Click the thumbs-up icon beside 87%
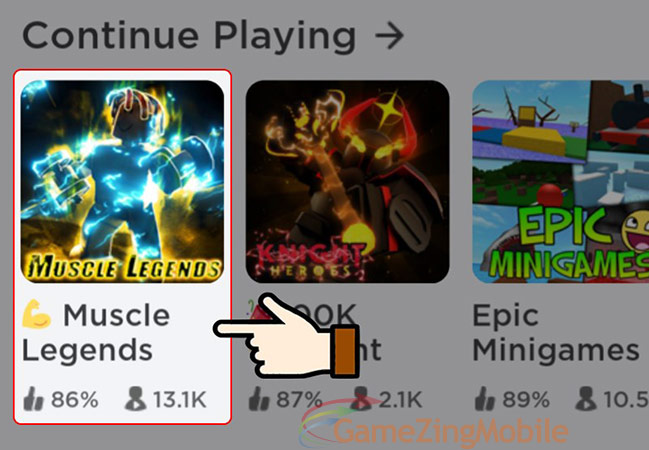This screenshot has height=450, width=649. [259, 399]
